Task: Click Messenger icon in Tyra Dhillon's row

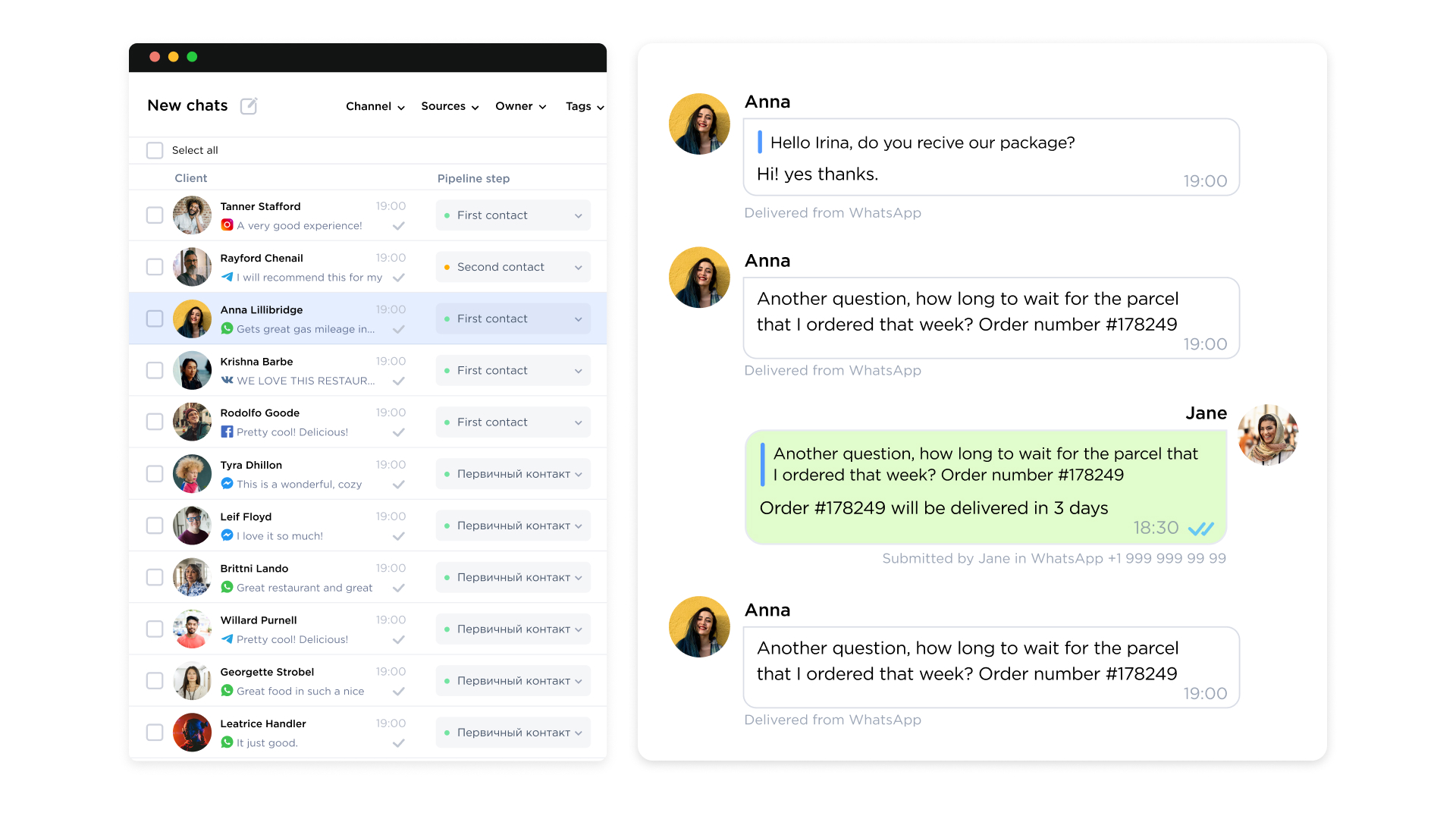Action: (x=227, y=484)
